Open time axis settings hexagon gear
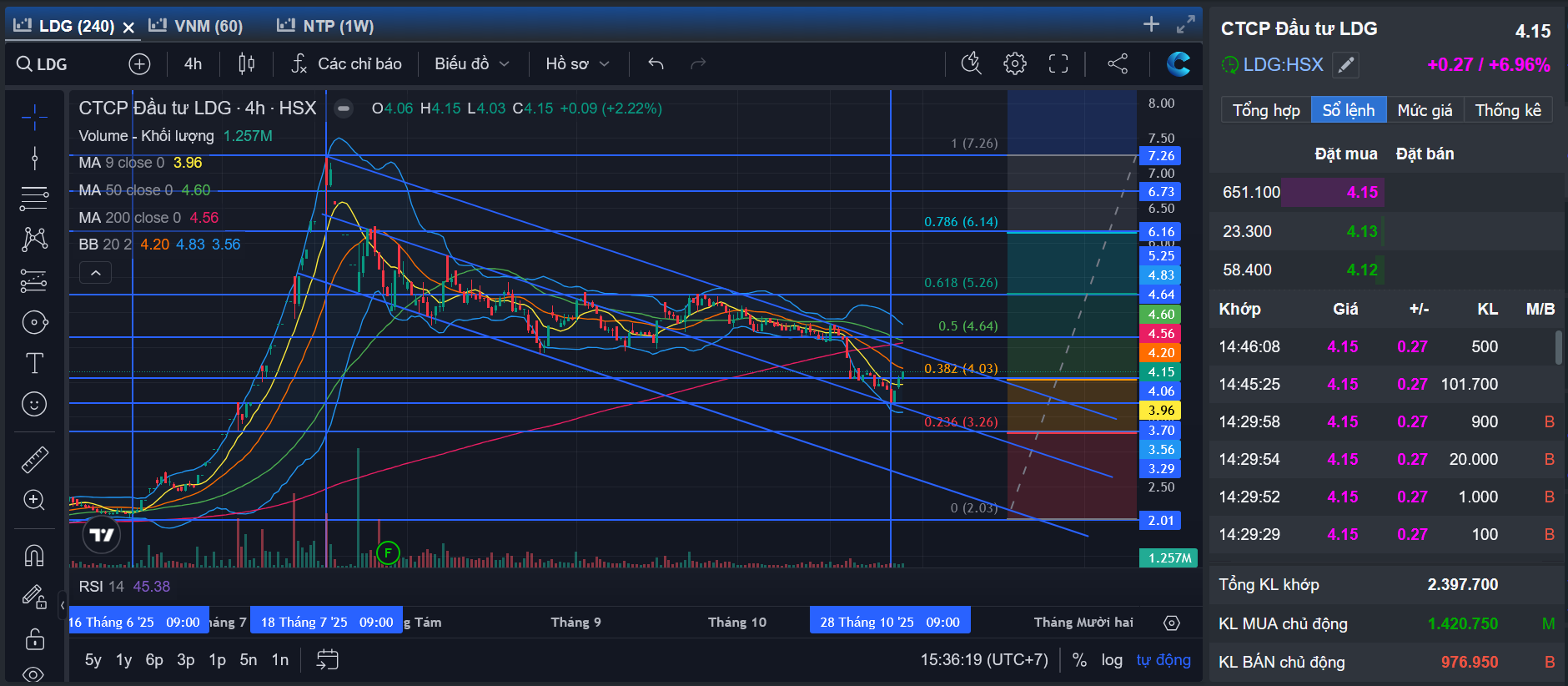 [1172, 623]
